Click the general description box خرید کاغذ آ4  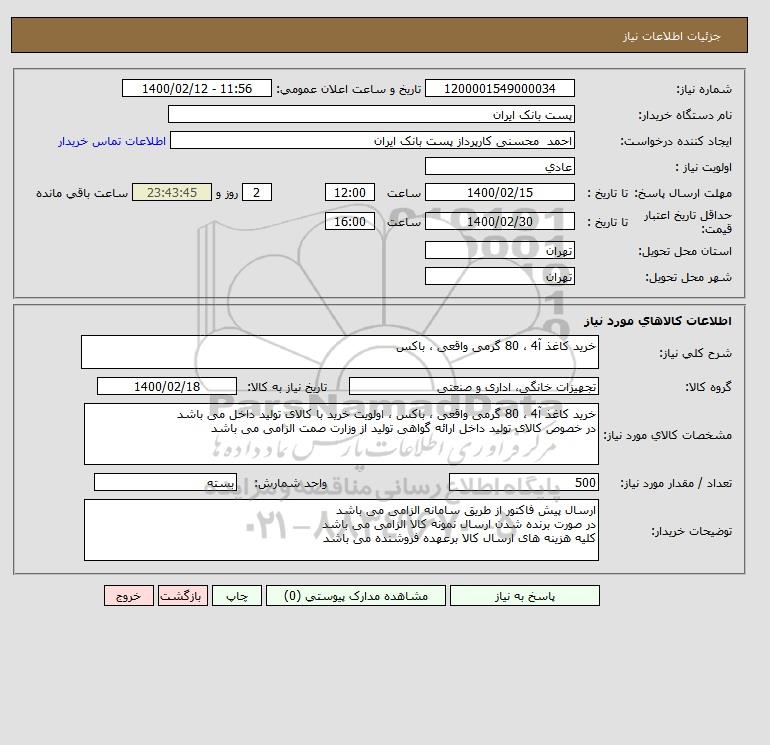[x=340, y=352]
